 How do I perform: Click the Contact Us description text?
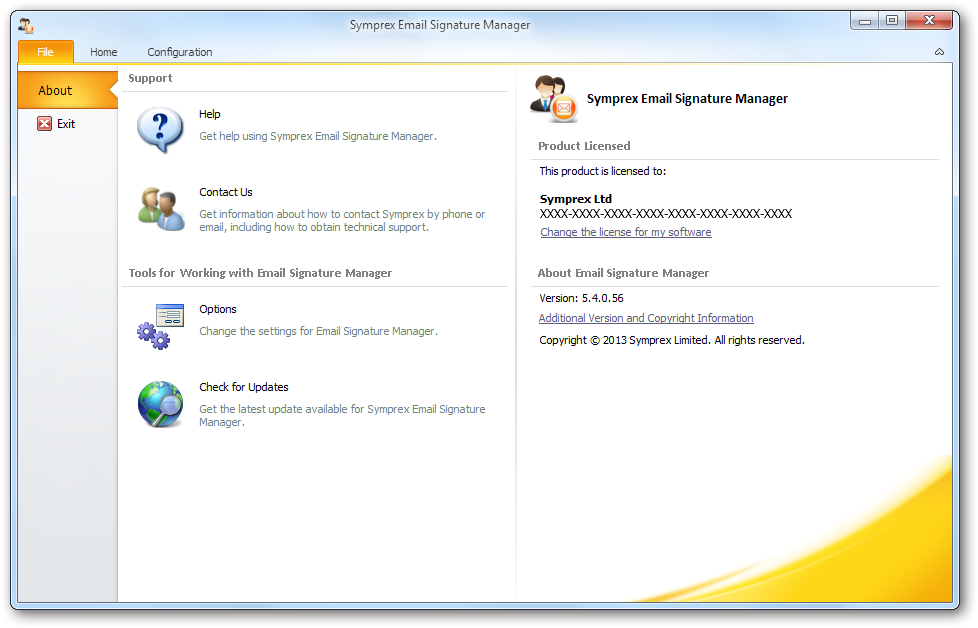coord(342,221)
